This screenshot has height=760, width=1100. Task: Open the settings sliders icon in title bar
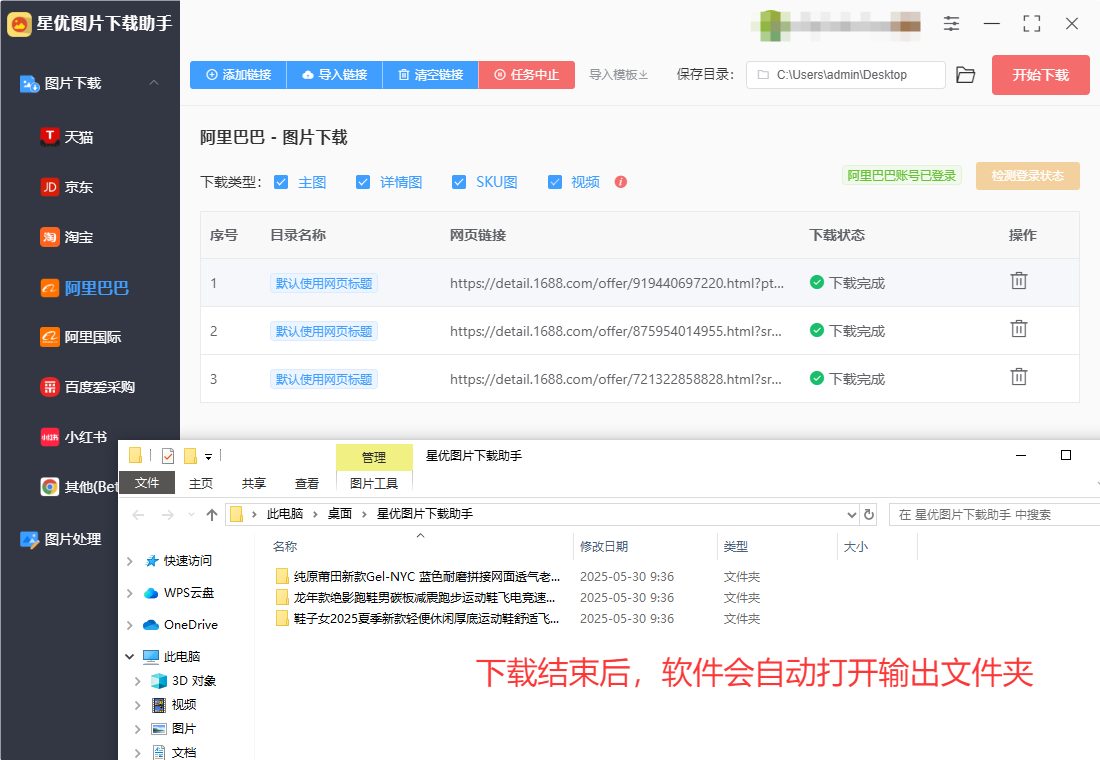tap(951, 24)
